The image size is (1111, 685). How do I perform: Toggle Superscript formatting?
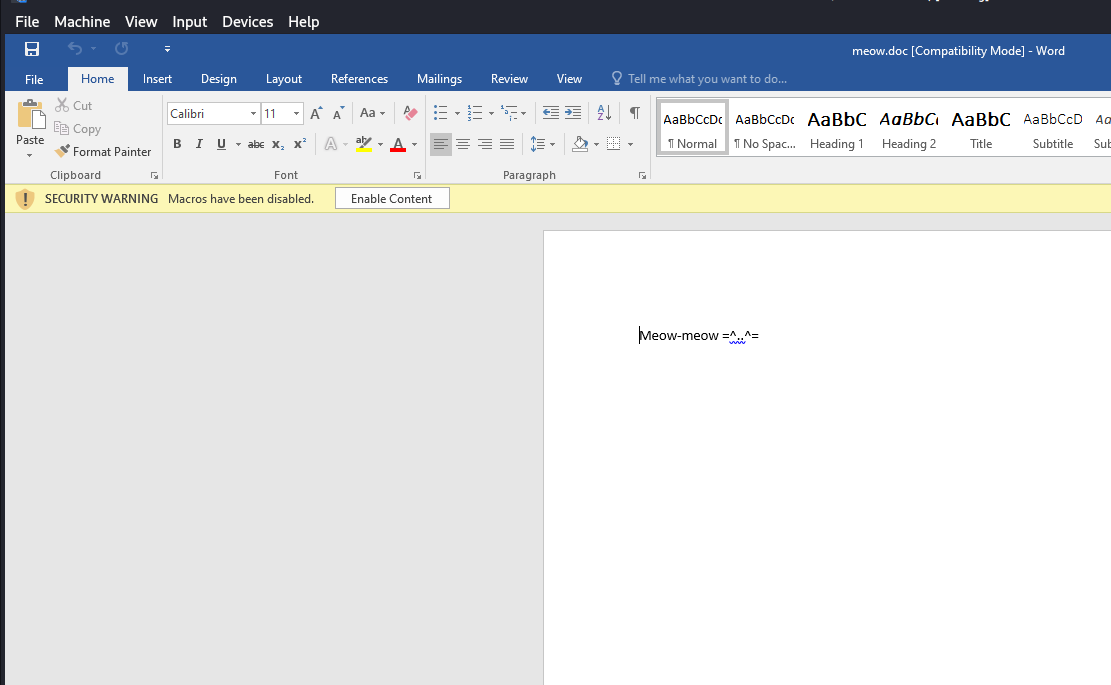300,144
